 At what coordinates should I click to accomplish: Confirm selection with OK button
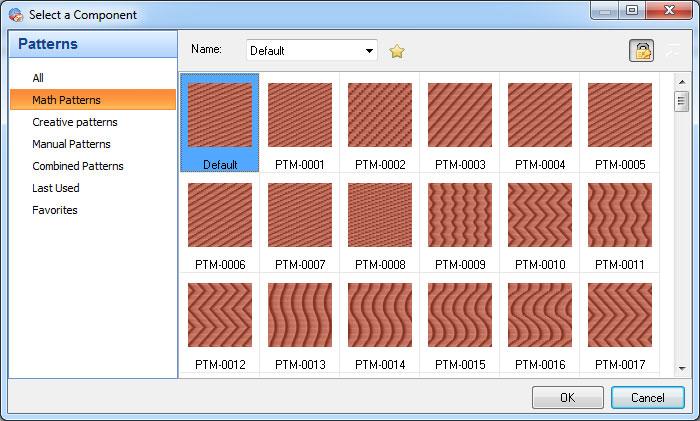pyautogui.click(x=567, y=397)
